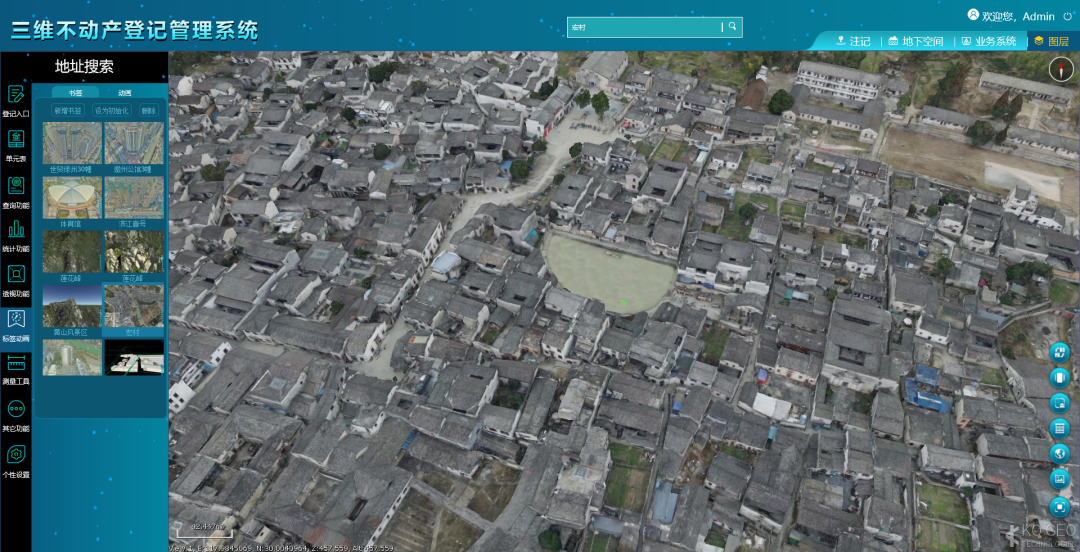Click the 删除 button
The height and width of the screenshot is (552, 1080).
tap(148, 110)
